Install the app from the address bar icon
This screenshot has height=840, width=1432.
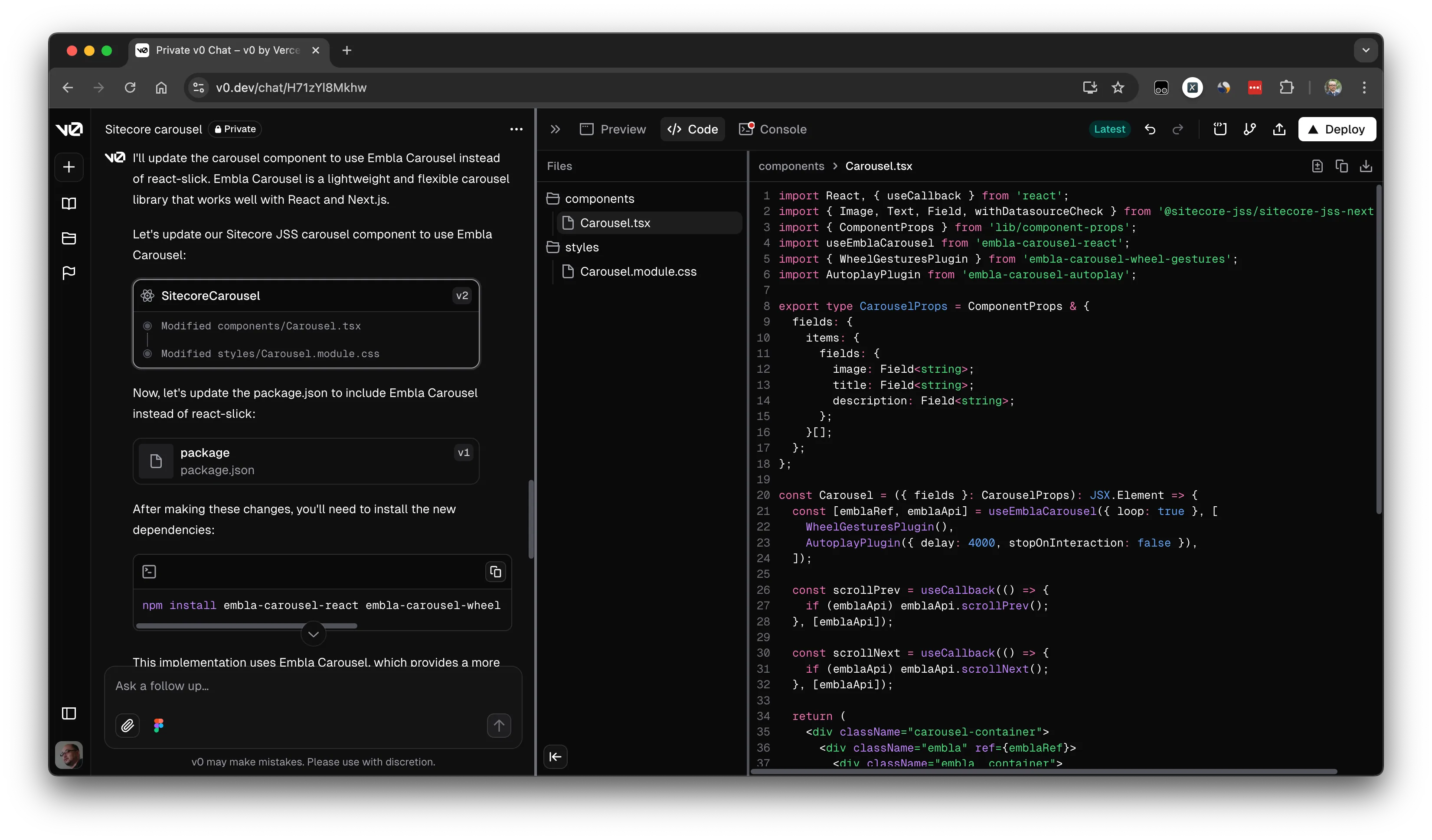click(1089, 88)
